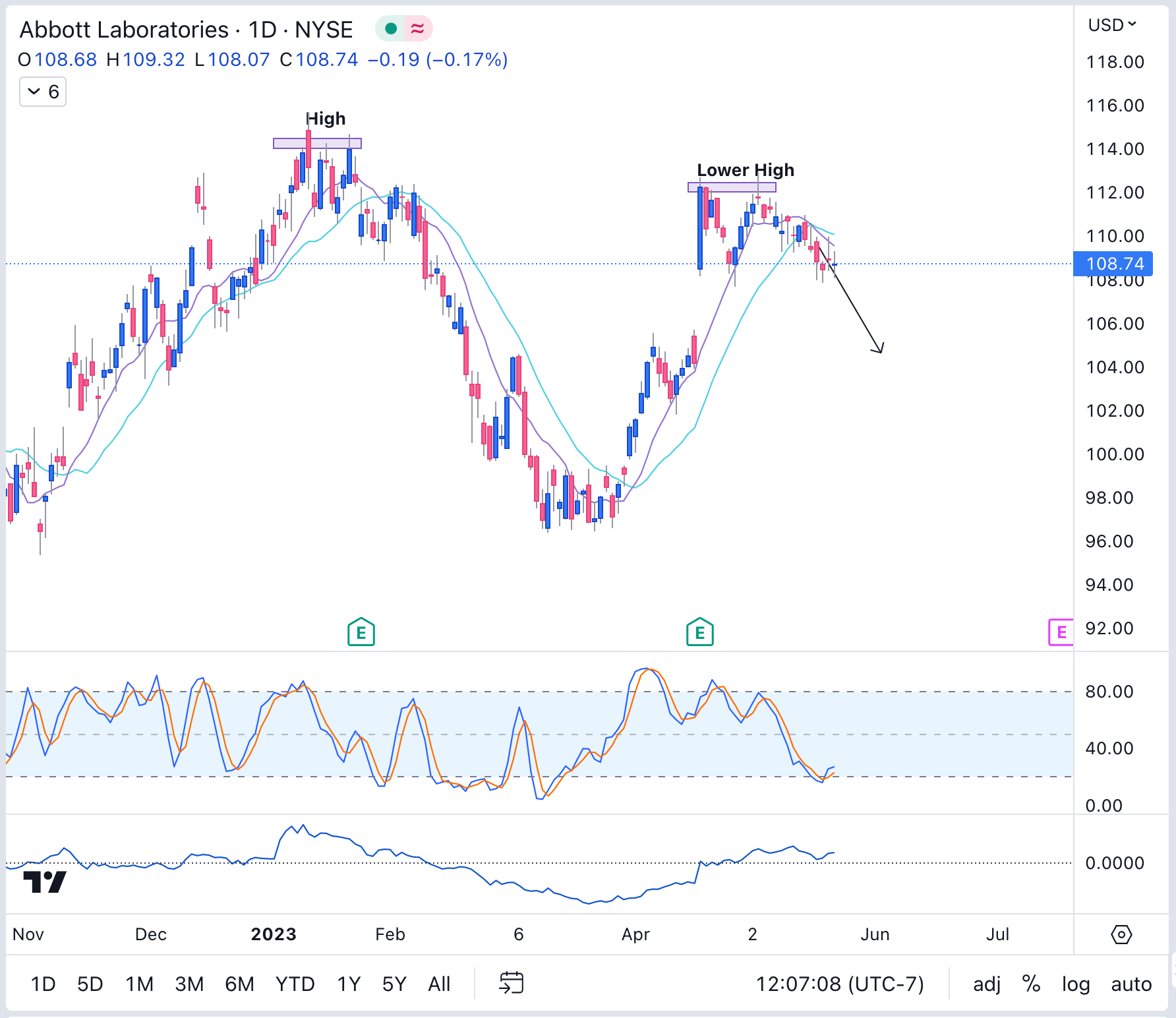Click the February earnings E marker
Image resolution: width=1176 pixels, height=1018 pixels.
(361, 632)
